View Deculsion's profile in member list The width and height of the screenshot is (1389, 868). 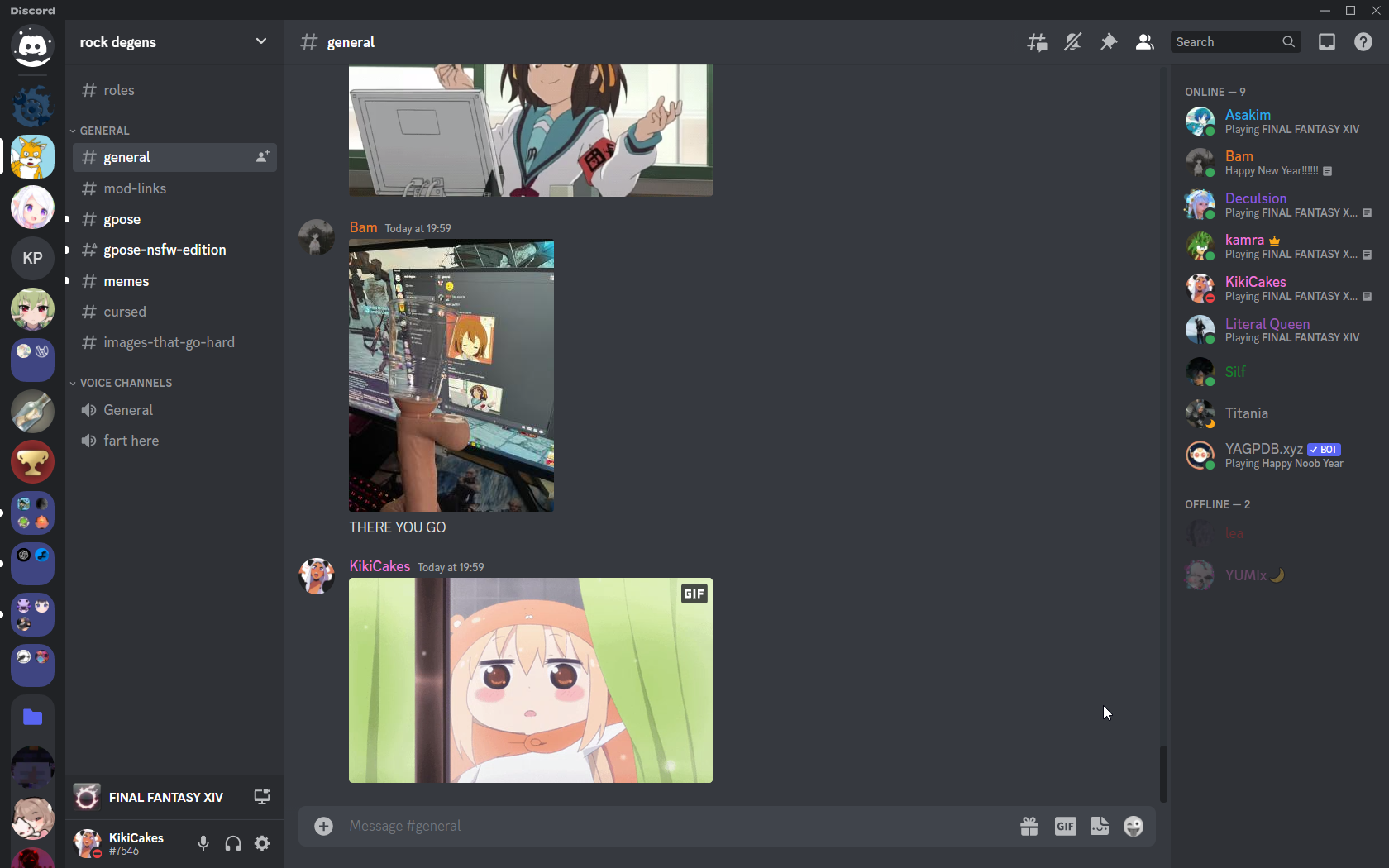coord(1278,205)
